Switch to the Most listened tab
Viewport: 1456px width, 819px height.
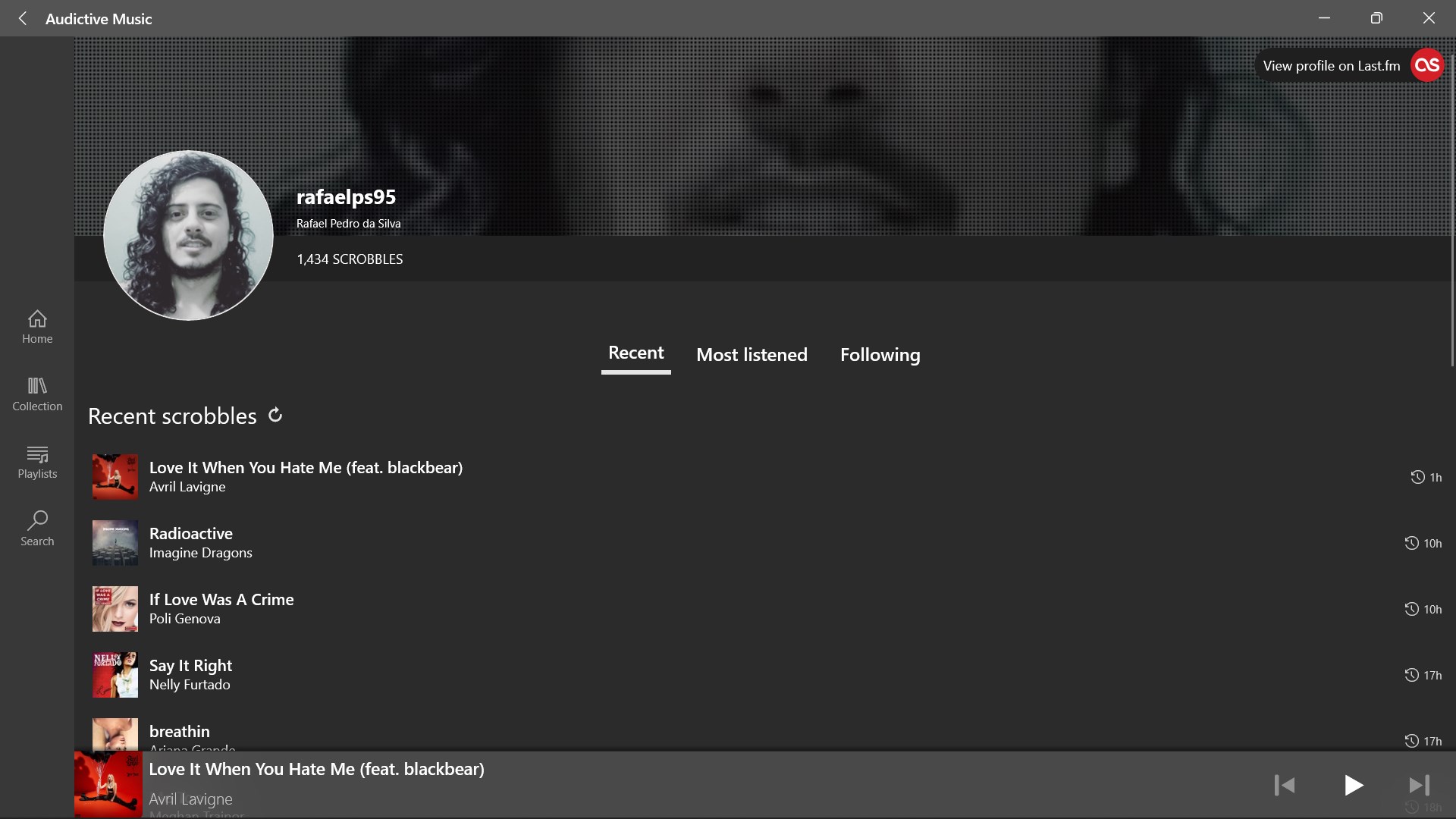pyautogui.click(x=752, y=355)
